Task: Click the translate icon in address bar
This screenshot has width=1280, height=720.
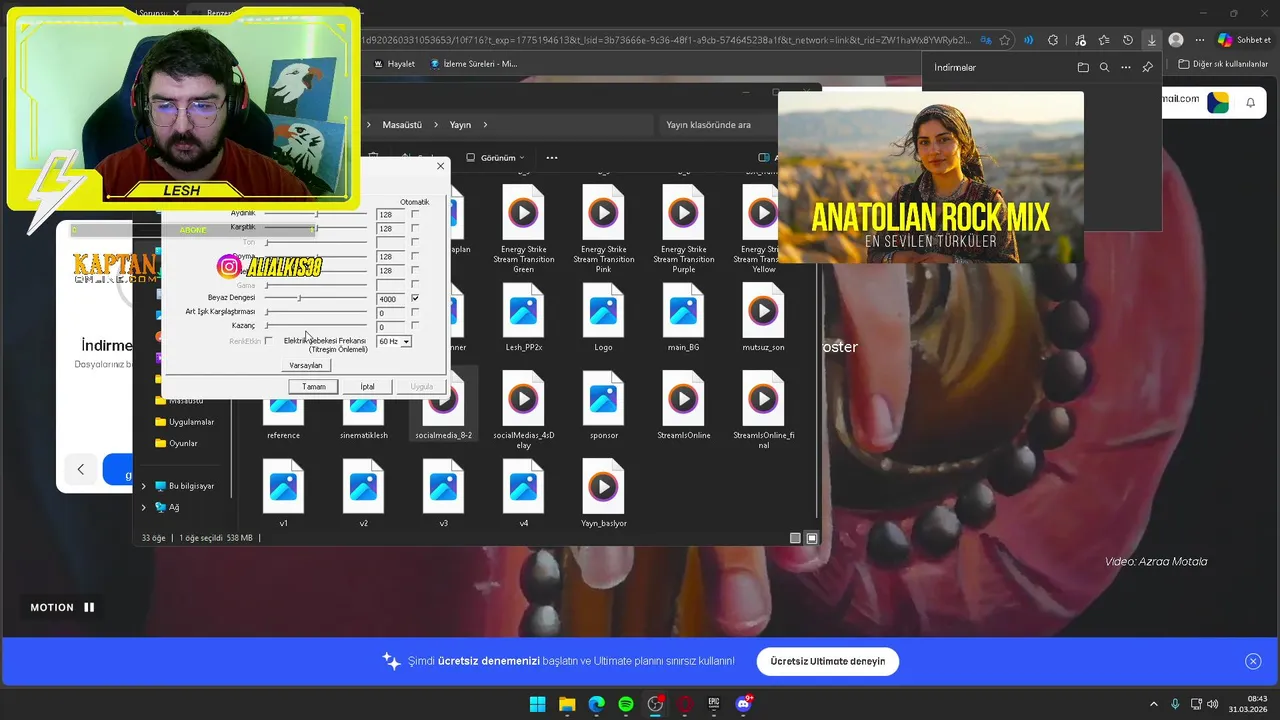Action: point(986,40)
